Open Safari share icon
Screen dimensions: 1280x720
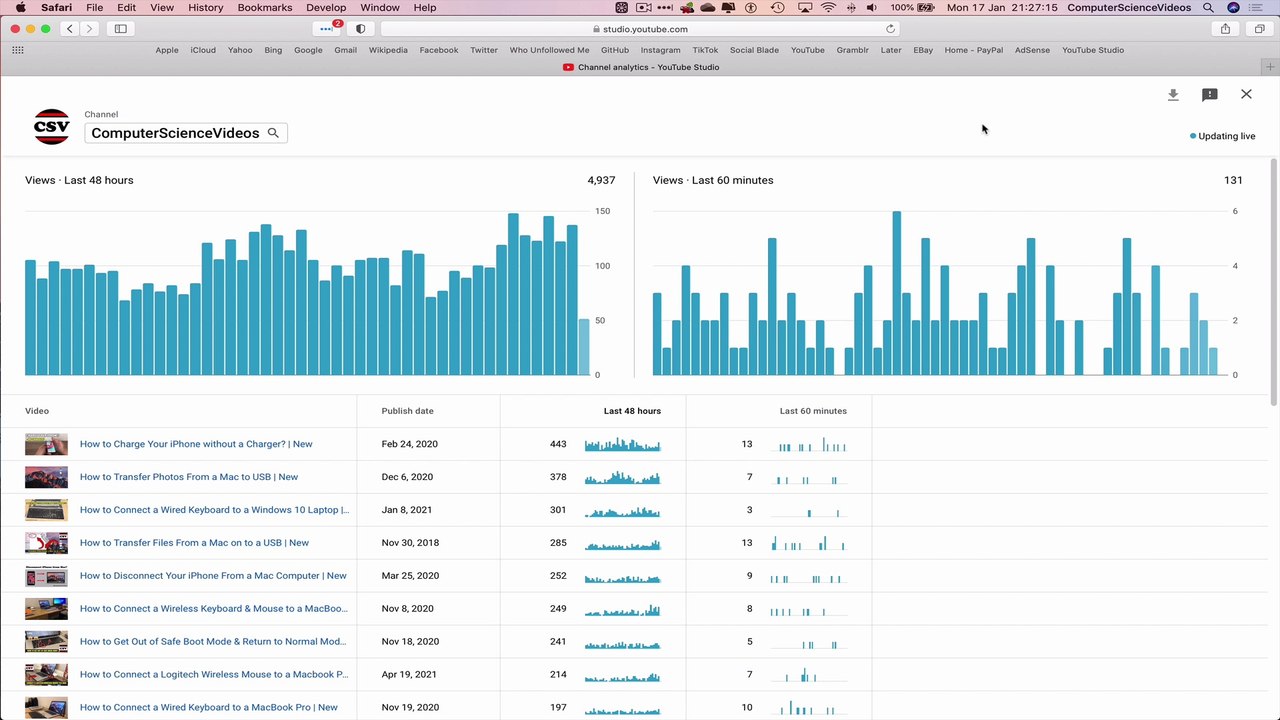1225,29
